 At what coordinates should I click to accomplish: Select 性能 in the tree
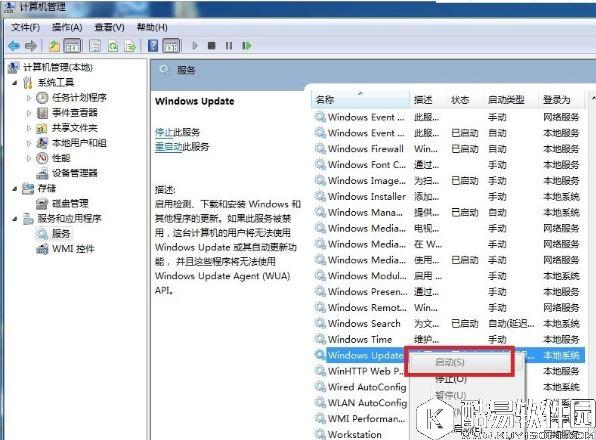(x=61, y=158)
